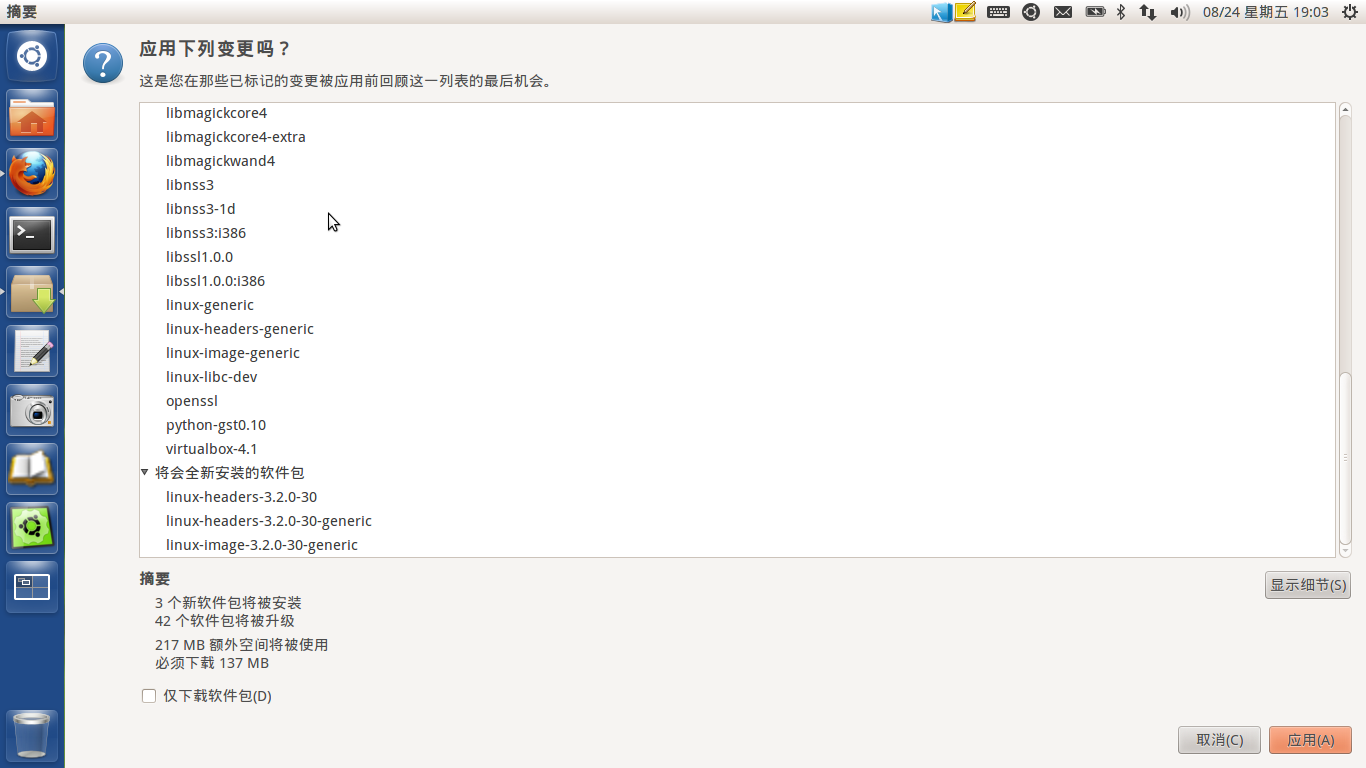
Task: Click the Apply button
Action: [1310, 740]
